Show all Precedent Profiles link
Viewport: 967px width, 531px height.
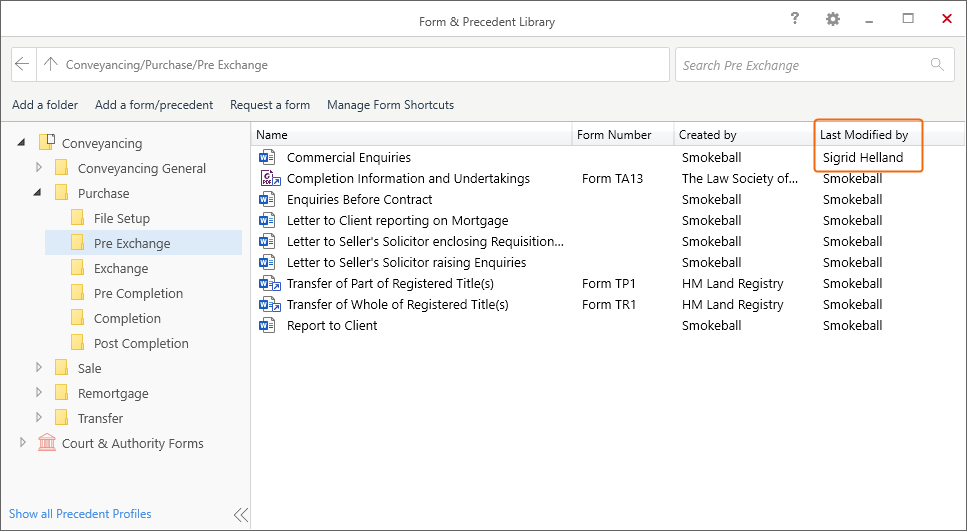point(80,514)
